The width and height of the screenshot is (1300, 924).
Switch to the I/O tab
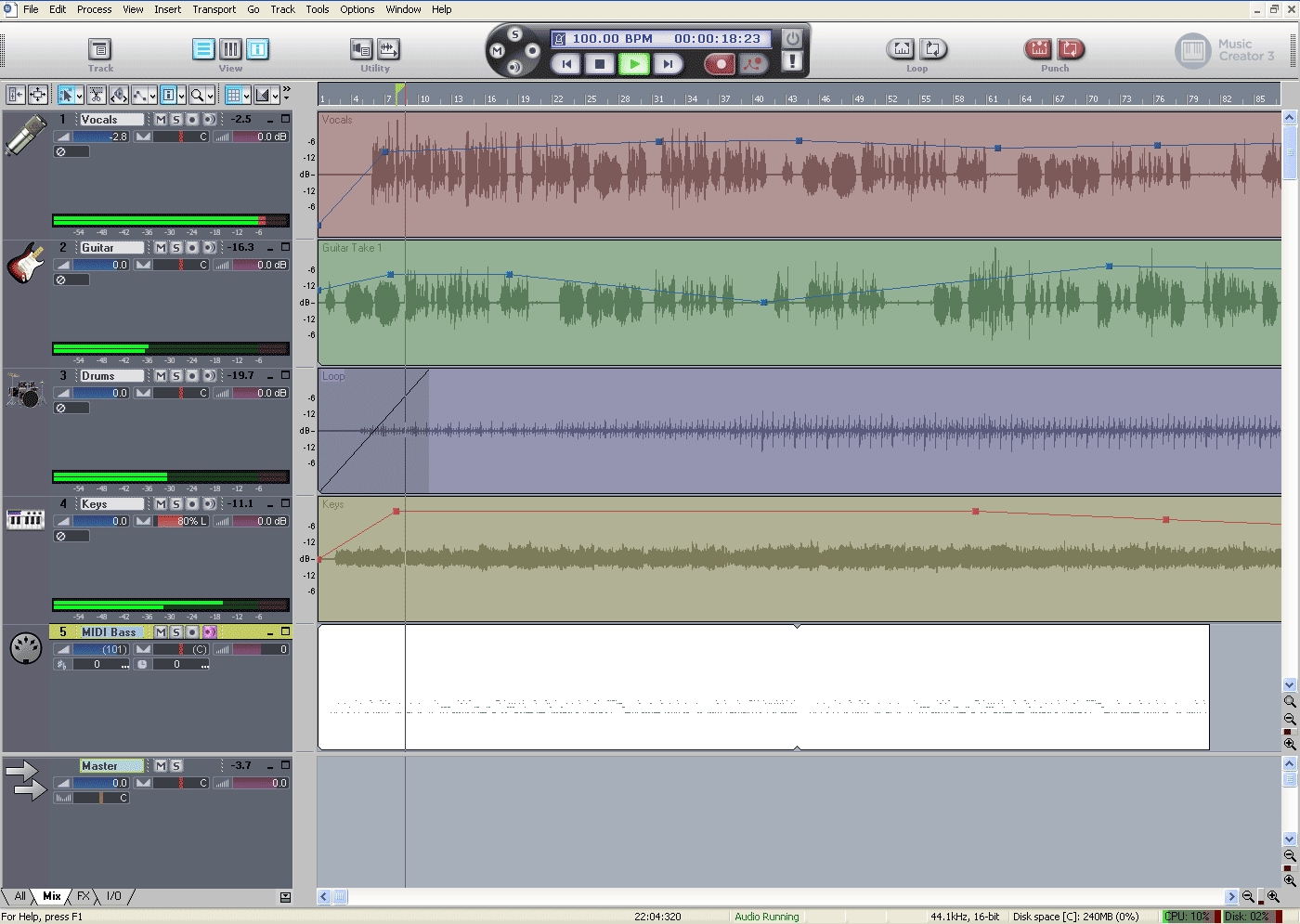pos(114,896)
